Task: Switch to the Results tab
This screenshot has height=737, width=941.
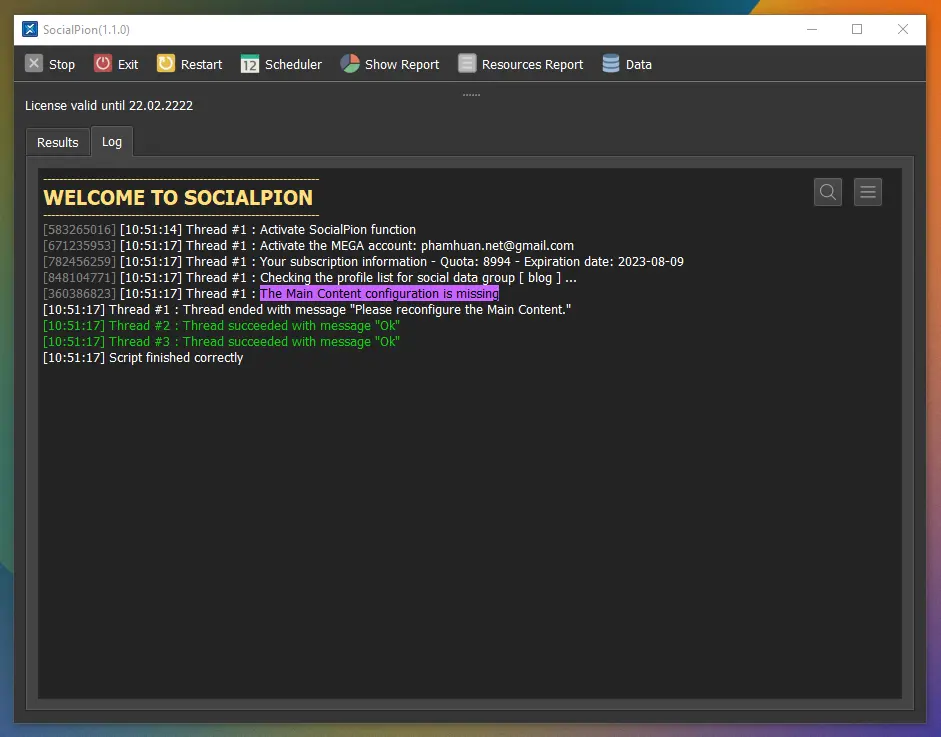Action: click(58, 142)
